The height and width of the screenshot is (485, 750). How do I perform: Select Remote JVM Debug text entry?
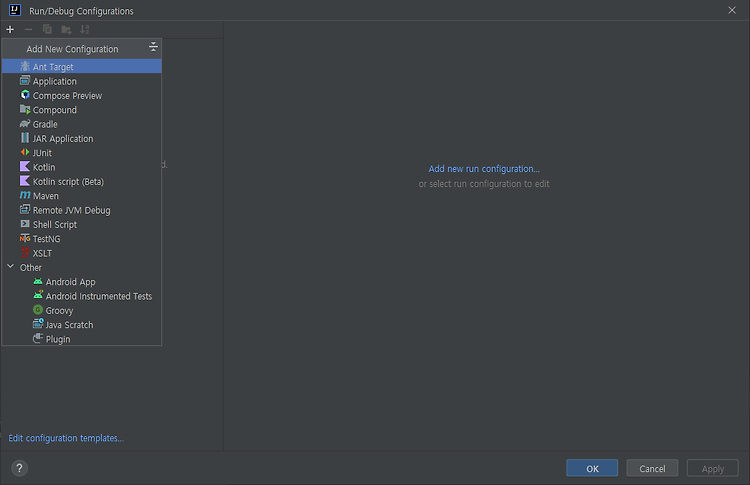pyautogui.click(x=71, y=210)
